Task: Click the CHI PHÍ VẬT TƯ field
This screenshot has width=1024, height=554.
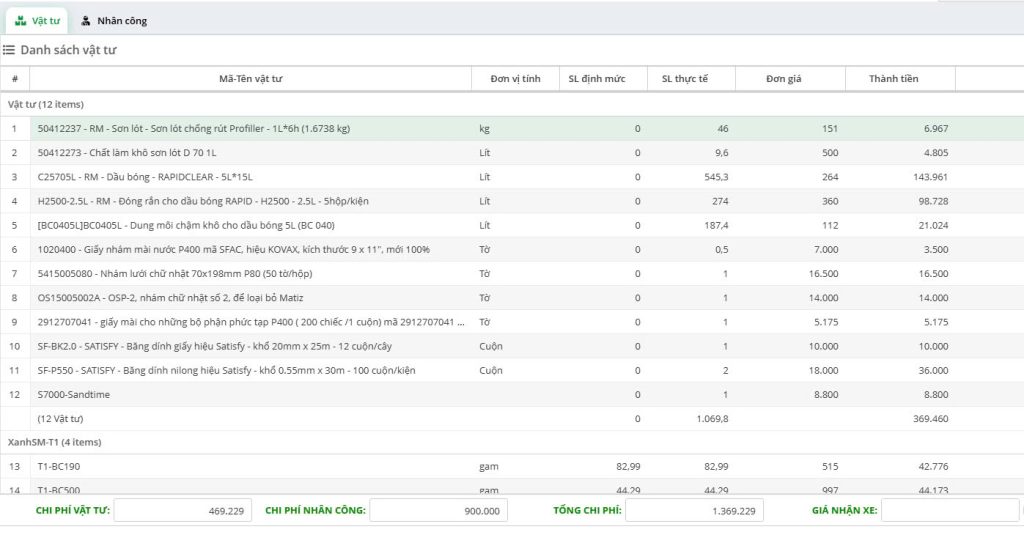Action: [182, 511]
